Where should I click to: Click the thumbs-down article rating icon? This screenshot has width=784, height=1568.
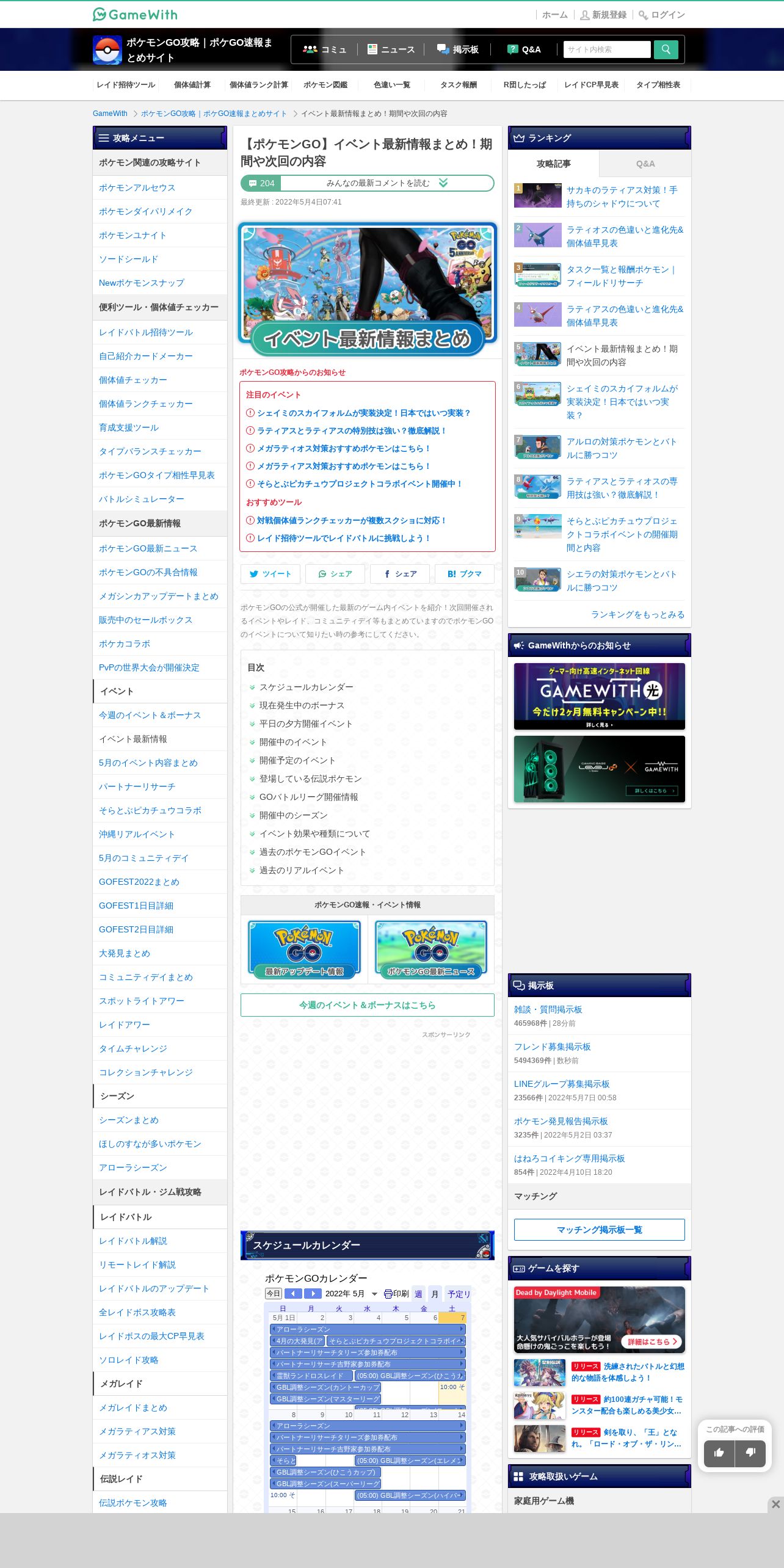(x=750, y=1453)
